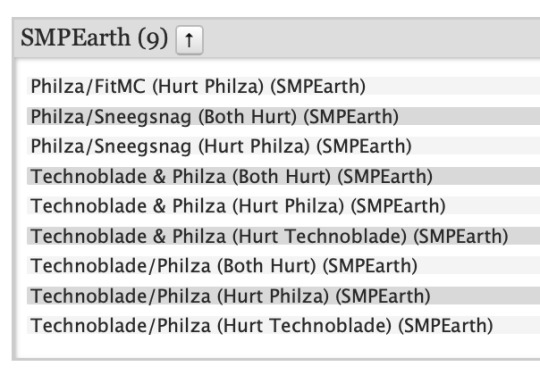
Task: Select Philza/Sneegsnag (Both Hurt) entry
Action: click(215, 116)
